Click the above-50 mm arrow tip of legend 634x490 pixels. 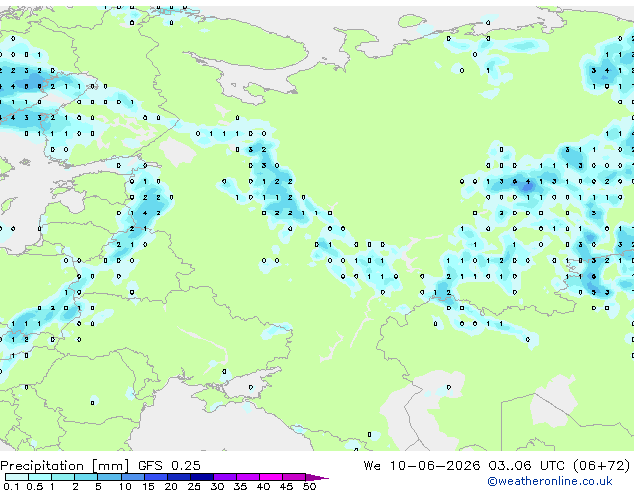[317, 477]
